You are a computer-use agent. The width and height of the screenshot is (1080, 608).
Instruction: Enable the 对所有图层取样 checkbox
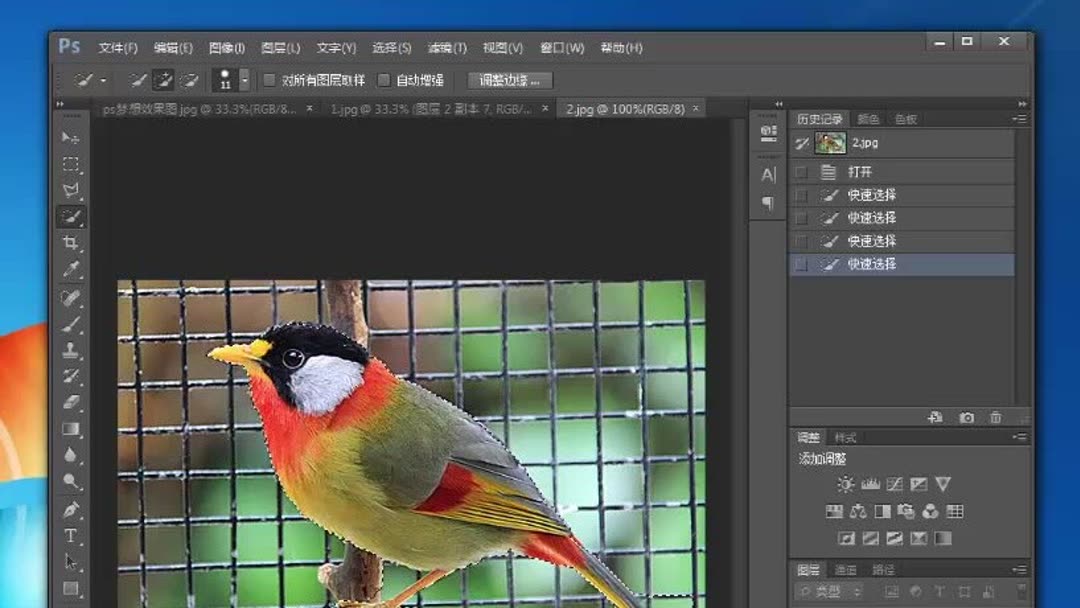click(268, 80)
